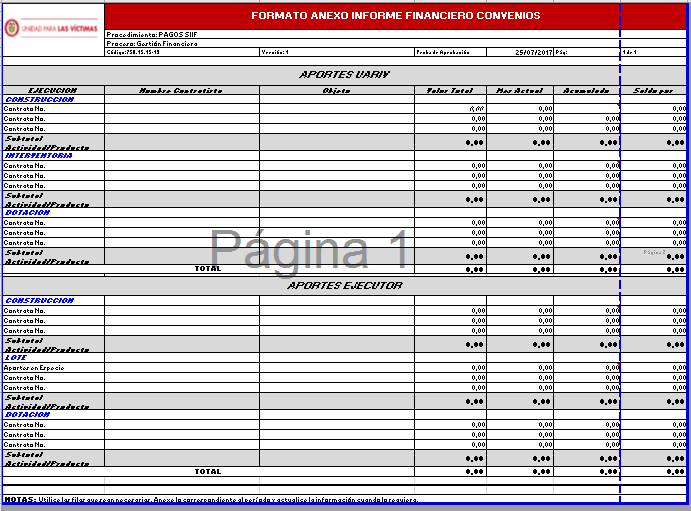
Task: Click the Objeto column header
Action: point(337,90)
